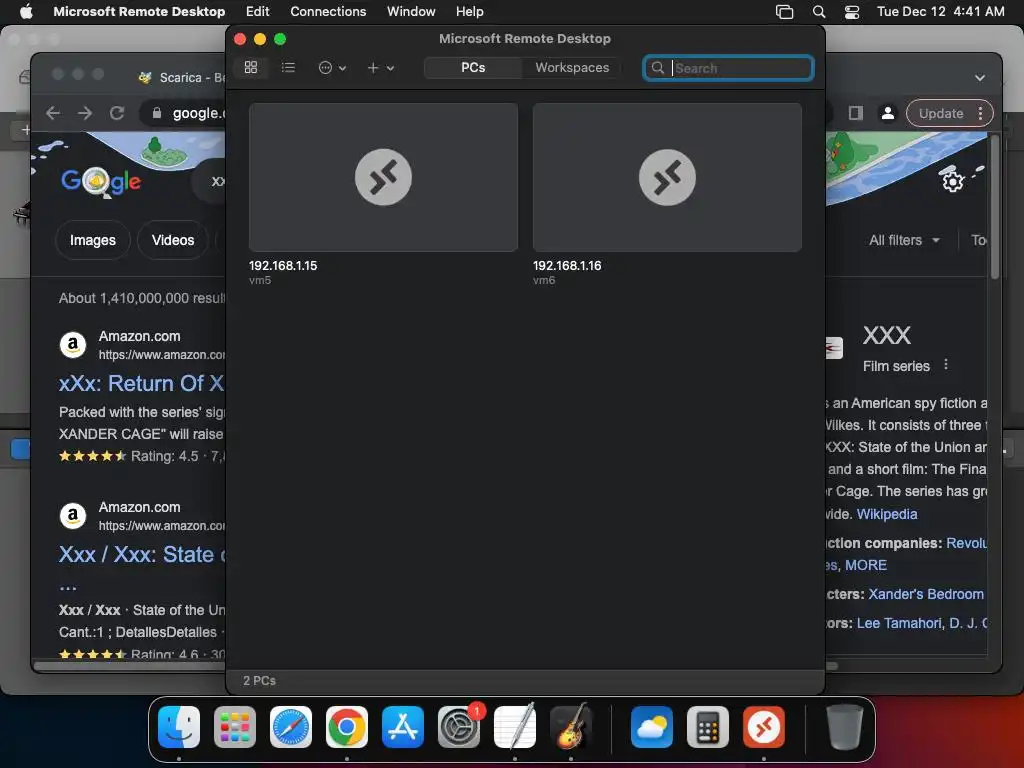
Task: Open the Xander's Bedroom link
Action: [925, 594]
